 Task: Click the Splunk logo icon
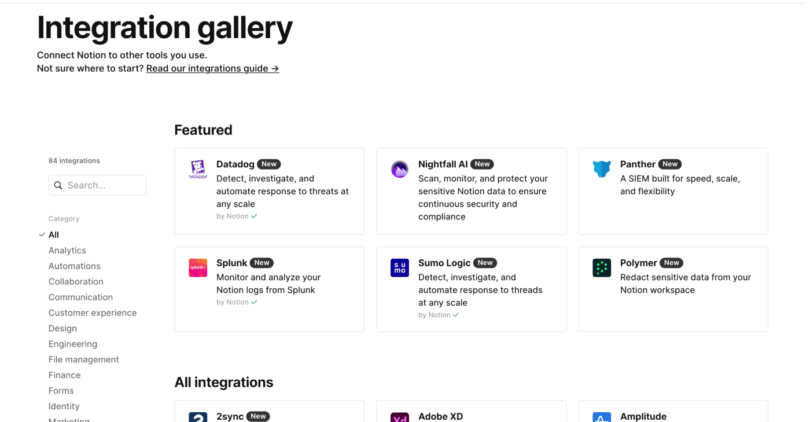click(x=198, y=268)
